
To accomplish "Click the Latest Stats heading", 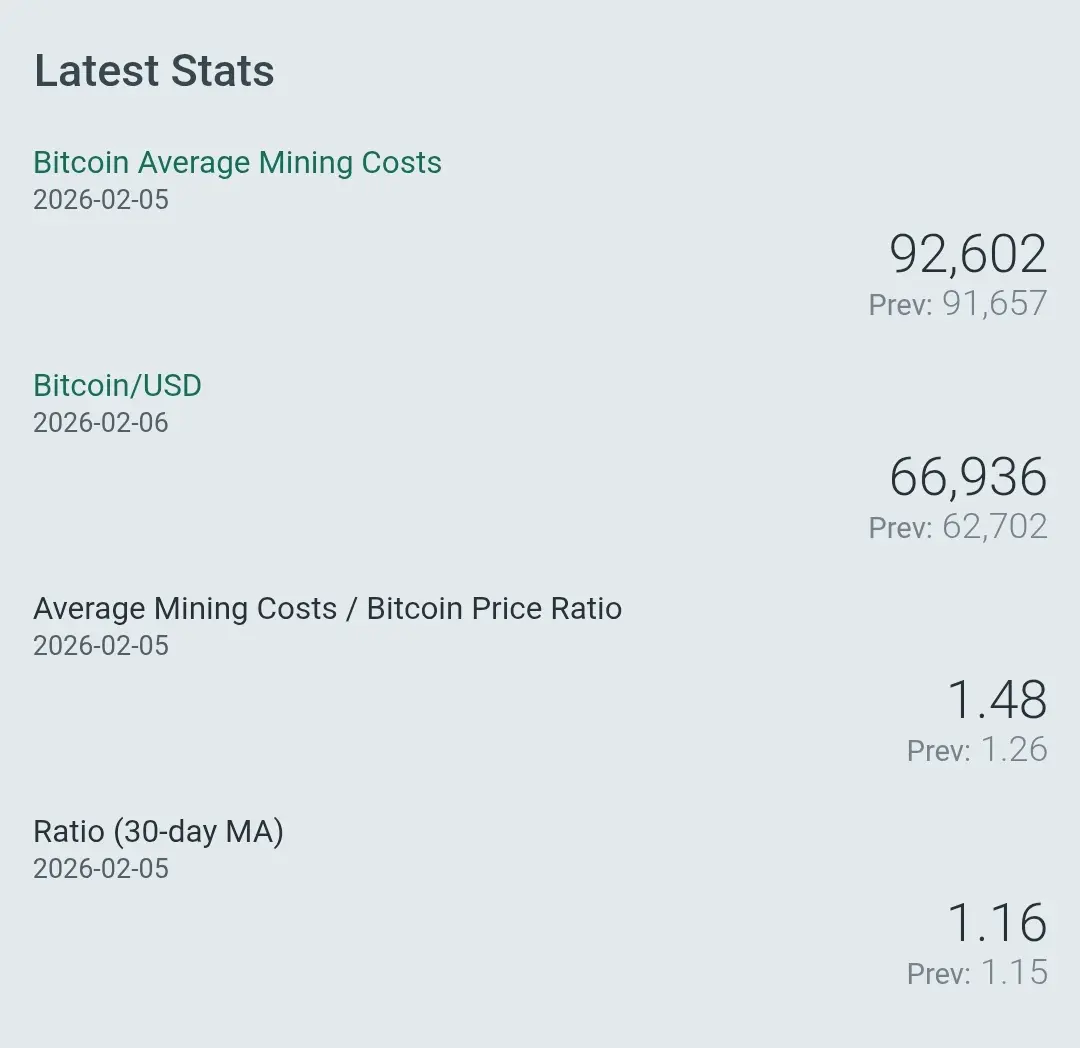I will (x=154, y=71).
